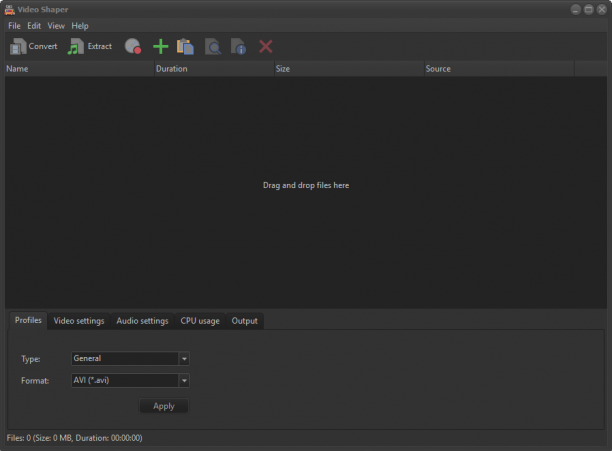Click the preview magnifier file icon
Screen dimensions: 612x451
(x=213, y=46)
